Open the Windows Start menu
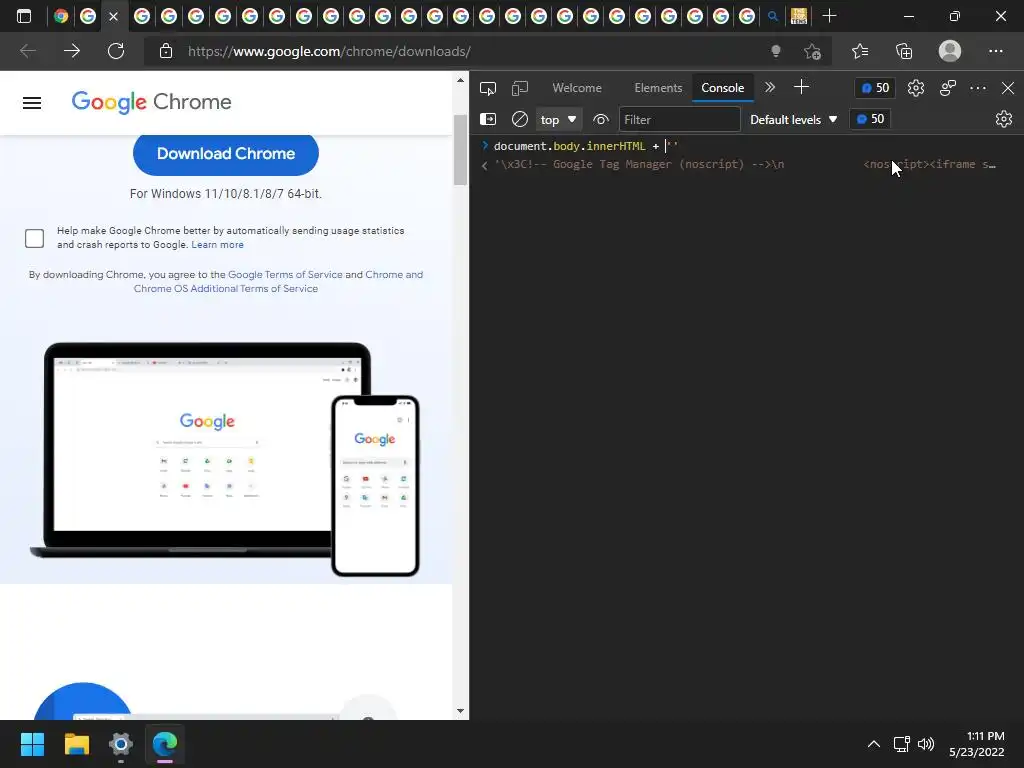Viewport: 1024px width, 768px height. coord(32,744)
